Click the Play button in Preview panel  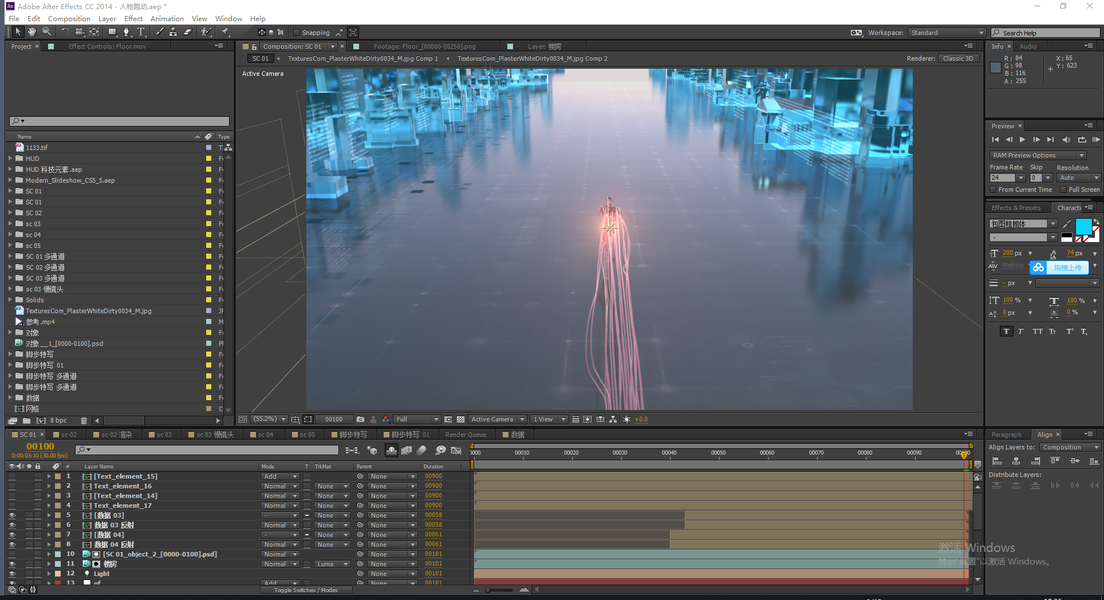pyautogui.click(x=1022, y=140)
